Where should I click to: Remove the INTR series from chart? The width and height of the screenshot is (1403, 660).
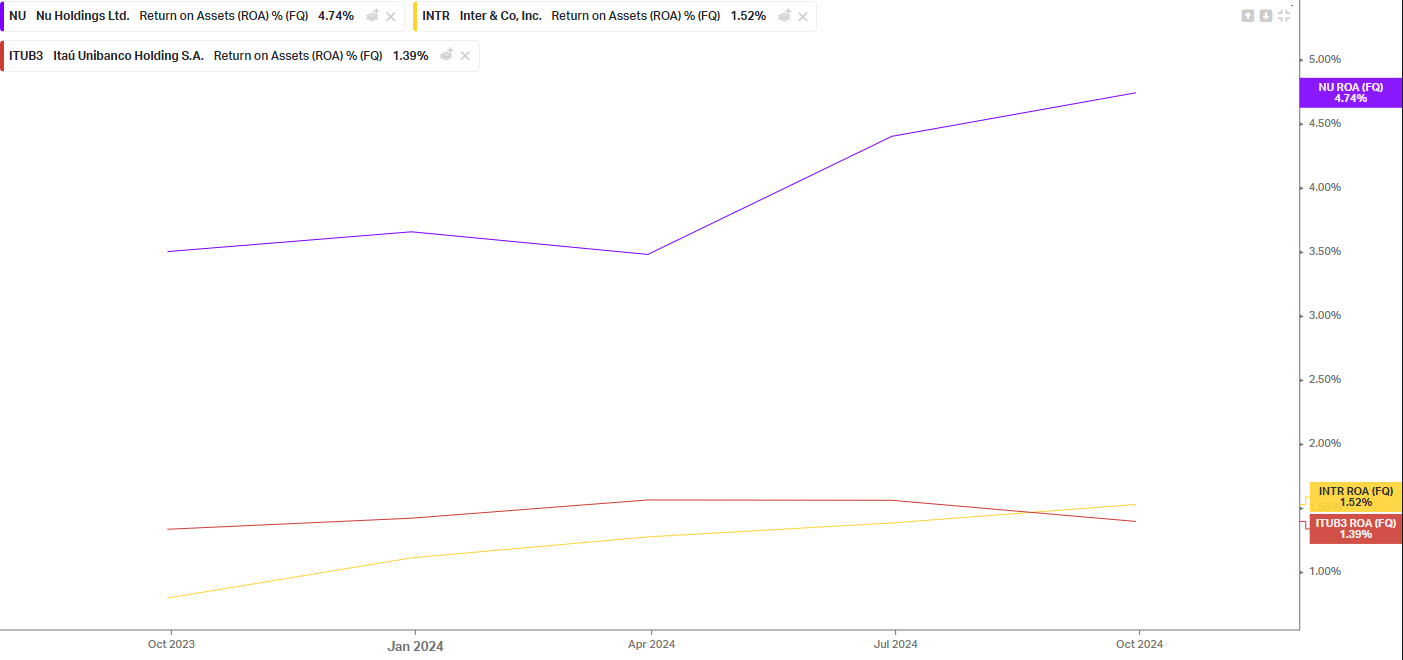coord(803,16)
